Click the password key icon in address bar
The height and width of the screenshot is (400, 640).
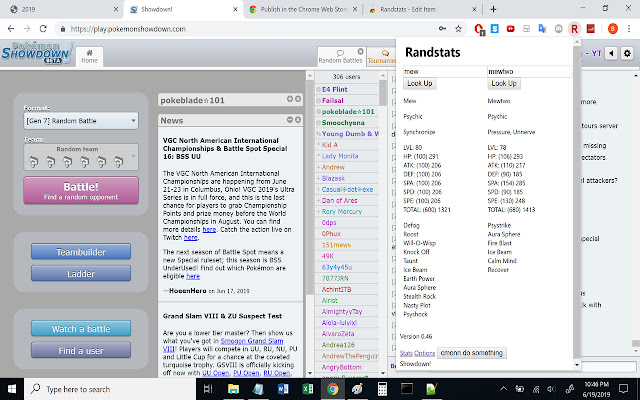coord(442,29)
